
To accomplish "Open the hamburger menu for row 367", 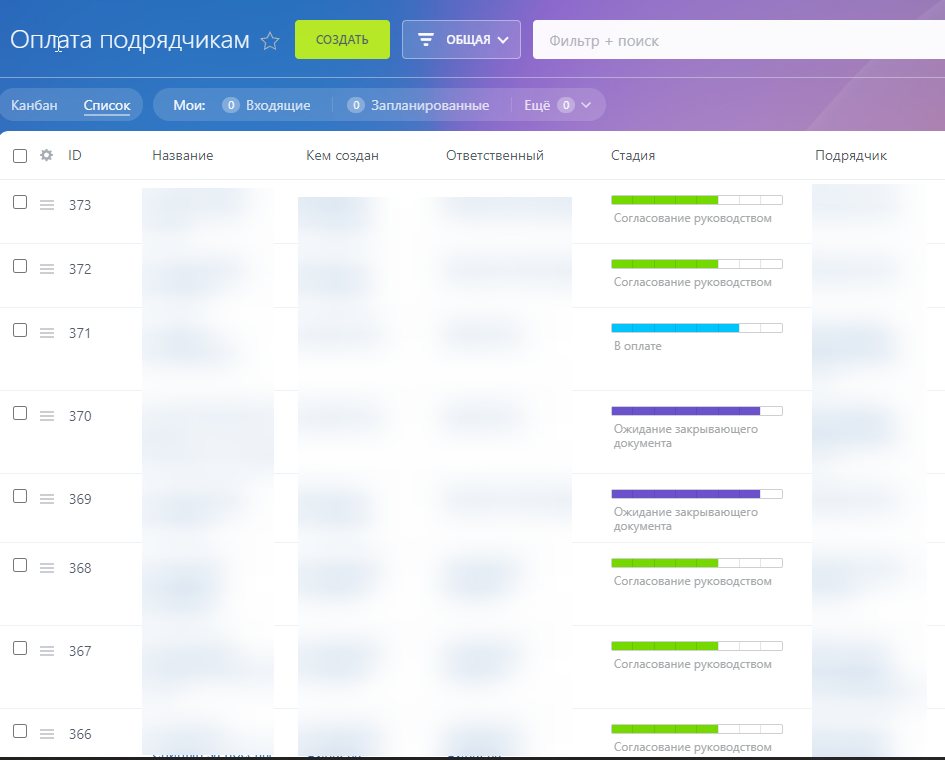I will [x=46, y=651].
